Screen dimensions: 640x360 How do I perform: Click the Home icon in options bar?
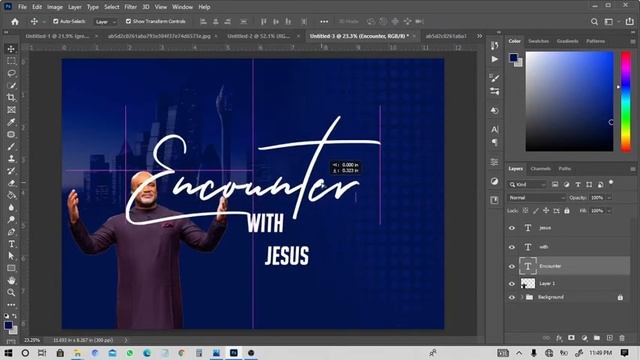(x=15, y=22)
